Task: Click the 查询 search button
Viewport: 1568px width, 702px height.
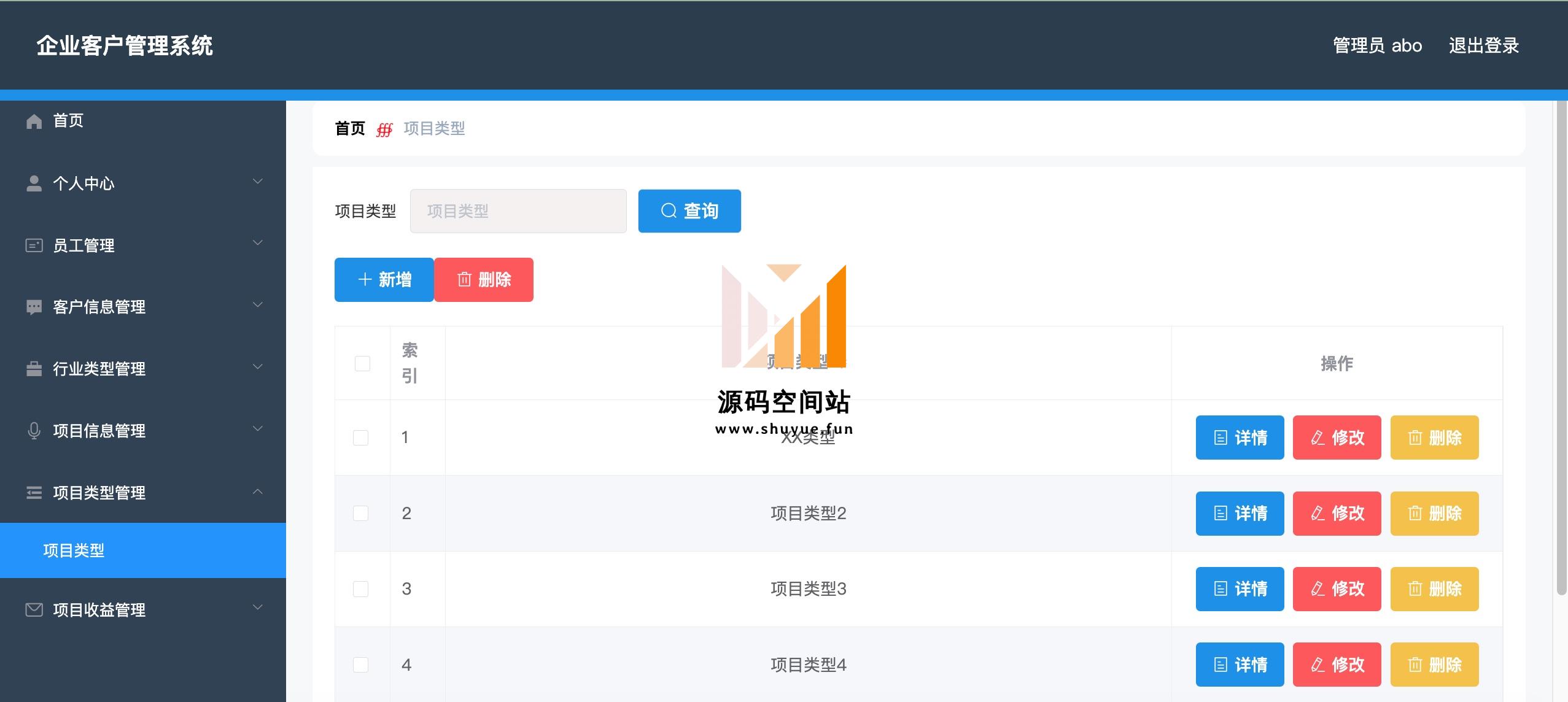Action: (689, 211)
